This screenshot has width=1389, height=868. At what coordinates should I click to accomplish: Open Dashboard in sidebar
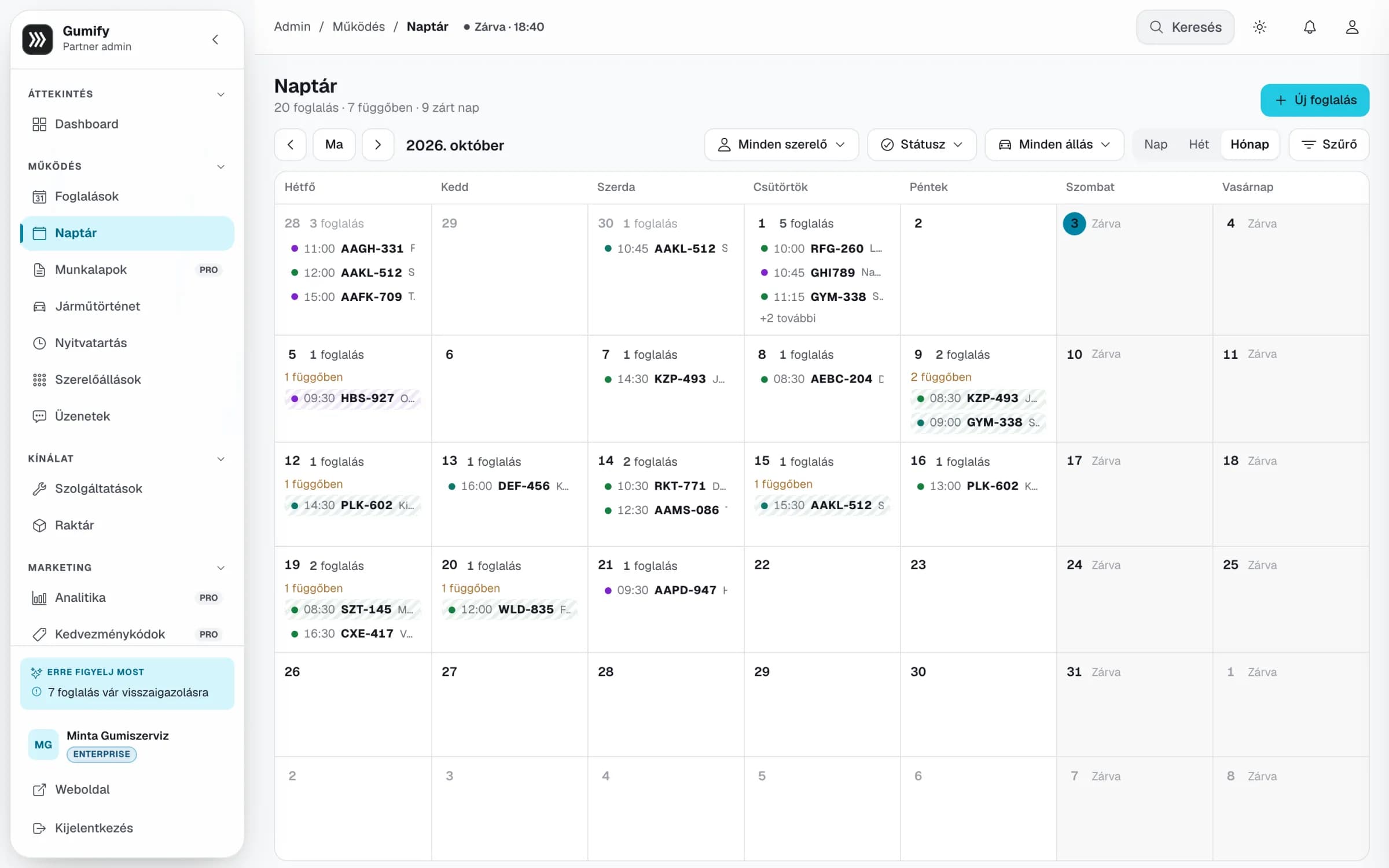coord(127,124)
